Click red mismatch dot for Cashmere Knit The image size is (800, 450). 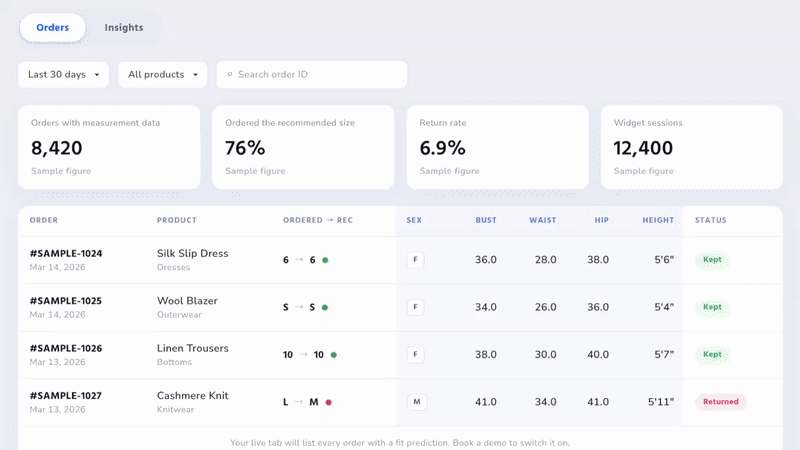tap(329, 403)
